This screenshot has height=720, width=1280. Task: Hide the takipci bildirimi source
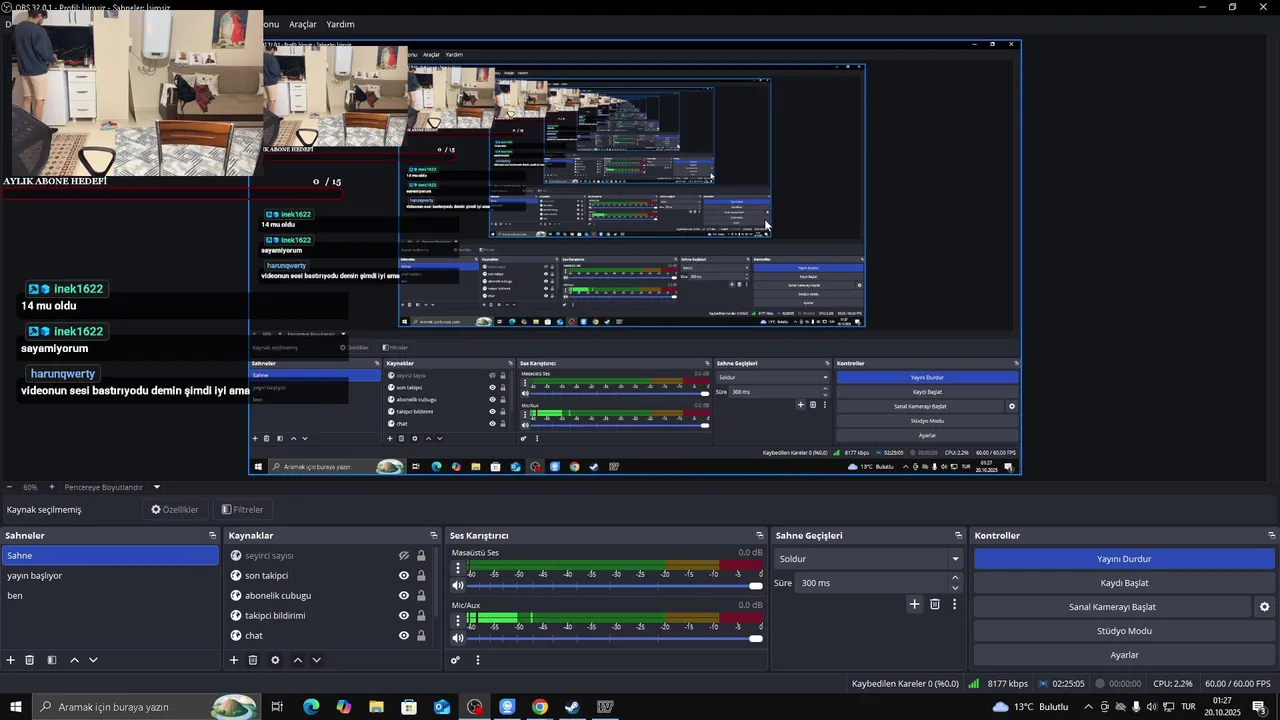404,616
